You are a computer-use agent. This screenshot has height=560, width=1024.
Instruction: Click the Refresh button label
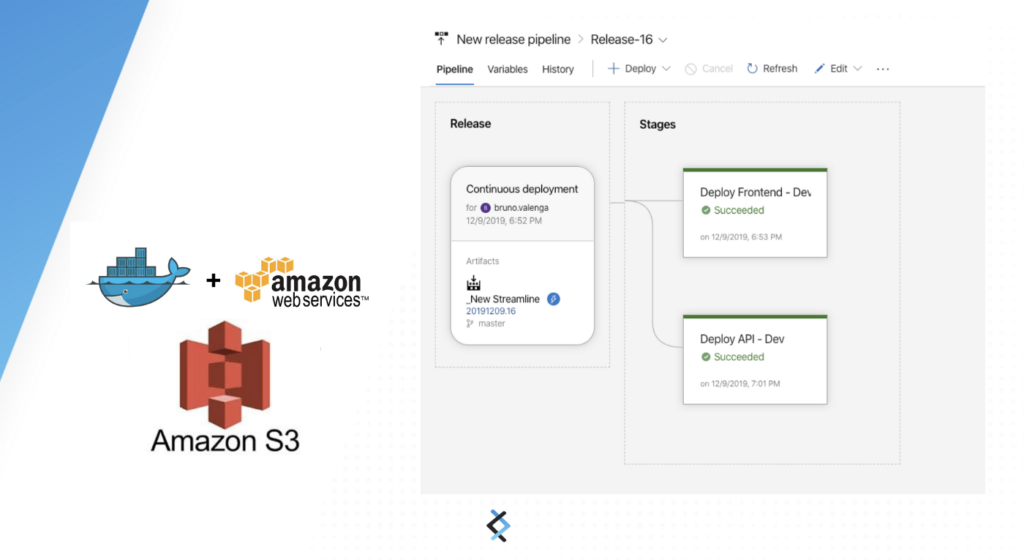(x=780, y=69)
